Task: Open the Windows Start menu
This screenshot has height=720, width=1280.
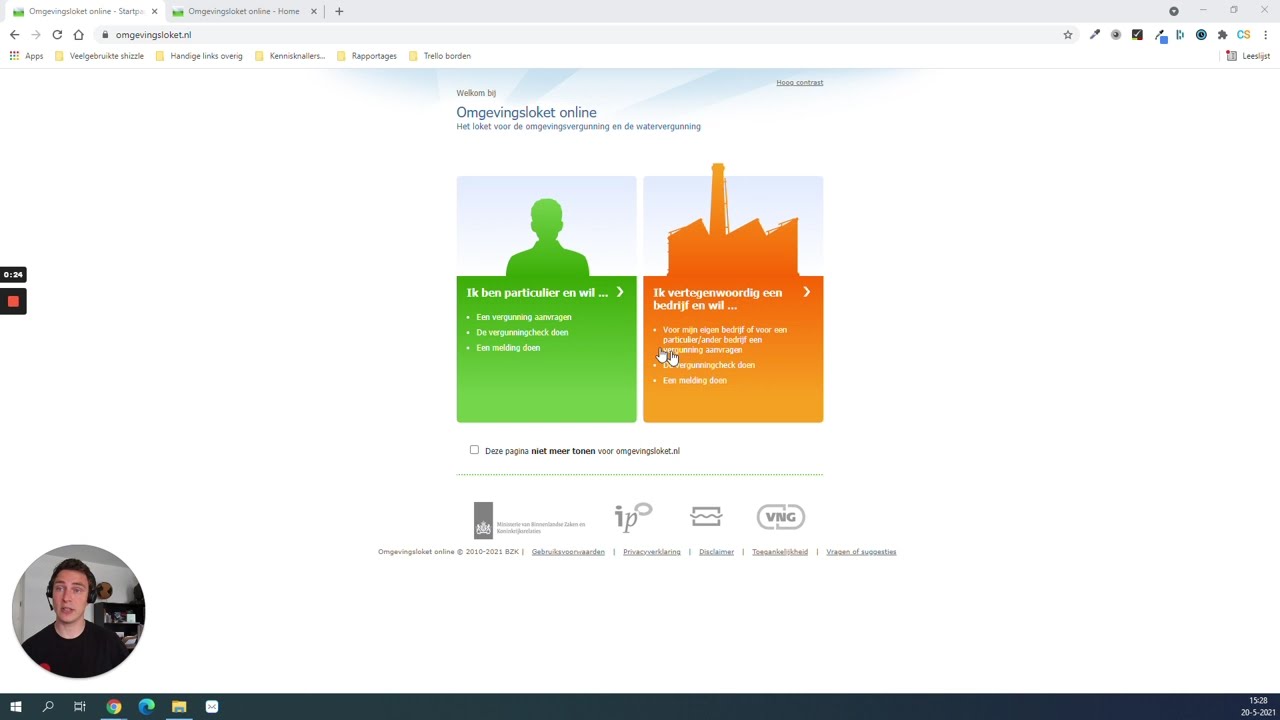Action: tap(15, 707)
